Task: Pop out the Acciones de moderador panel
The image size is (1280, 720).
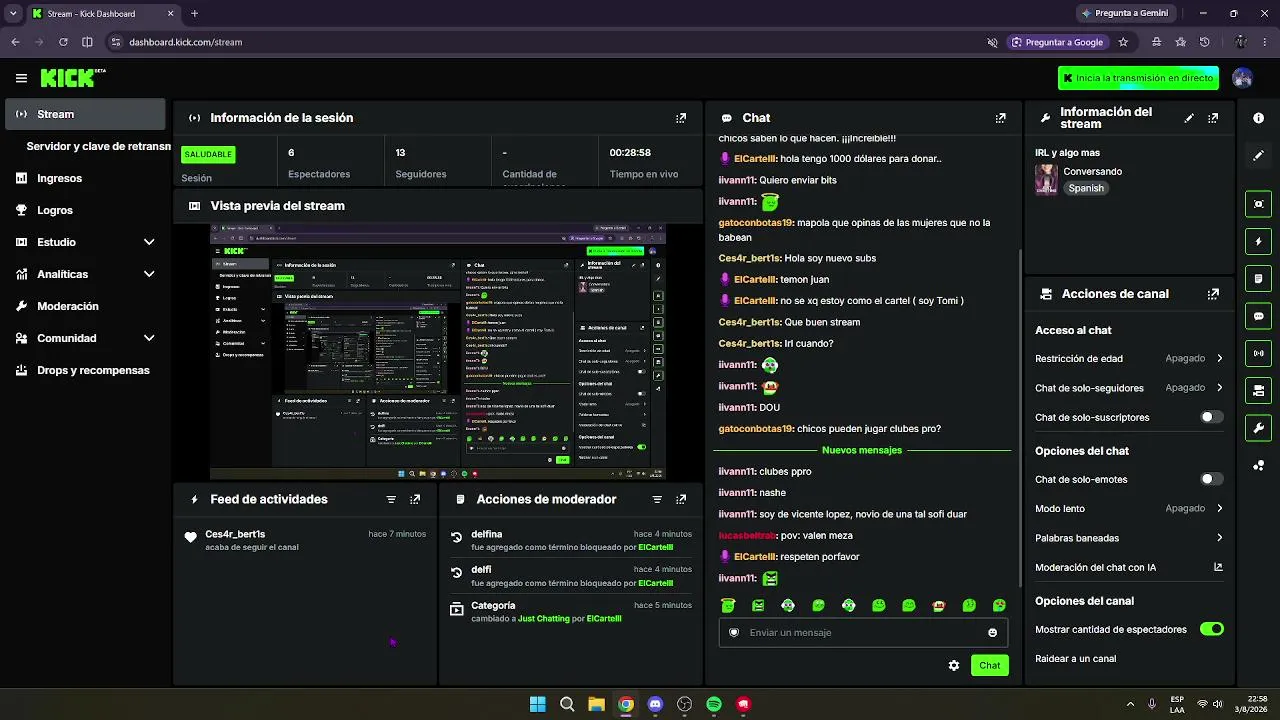Action: (x=681, y=499)
